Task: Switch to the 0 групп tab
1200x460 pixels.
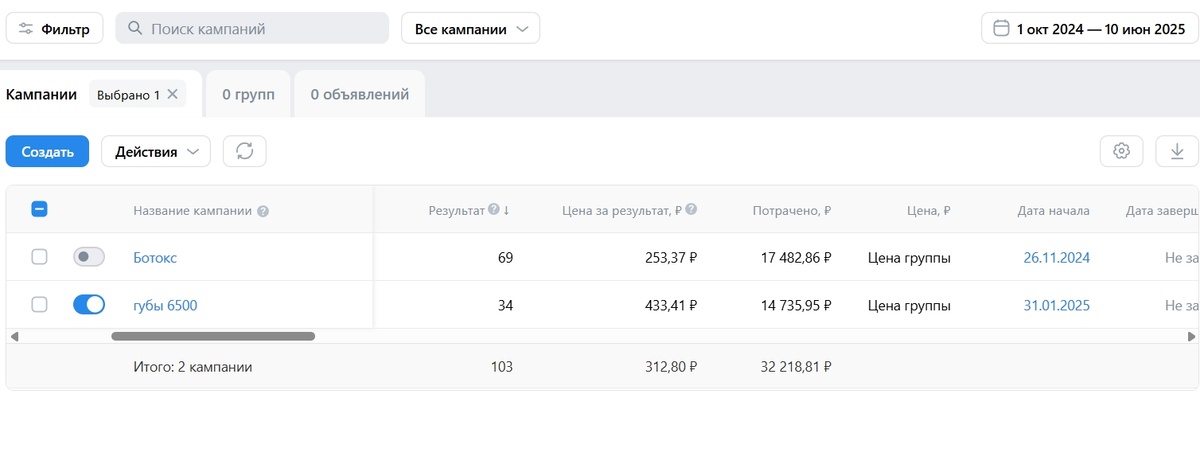Action: pos(247,95)
